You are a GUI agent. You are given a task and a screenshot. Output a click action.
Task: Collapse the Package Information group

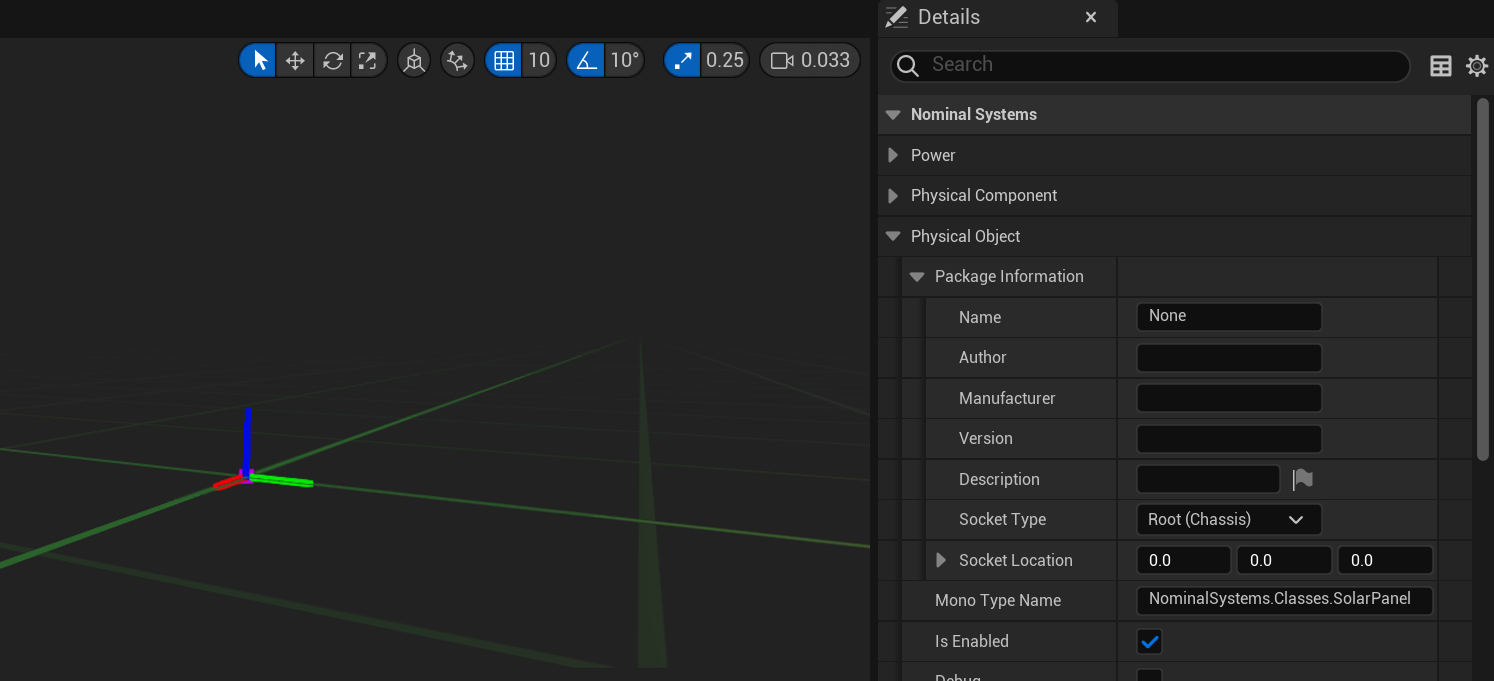click(917, 277)
